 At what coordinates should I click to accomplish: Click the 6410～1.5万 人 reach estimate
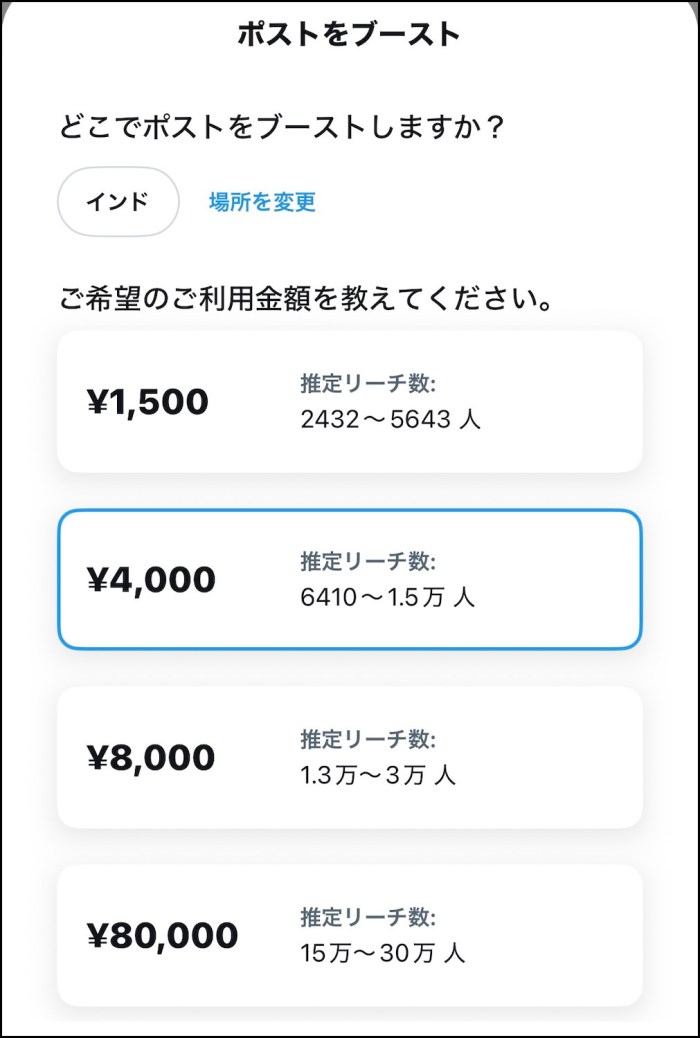point(387,598)
